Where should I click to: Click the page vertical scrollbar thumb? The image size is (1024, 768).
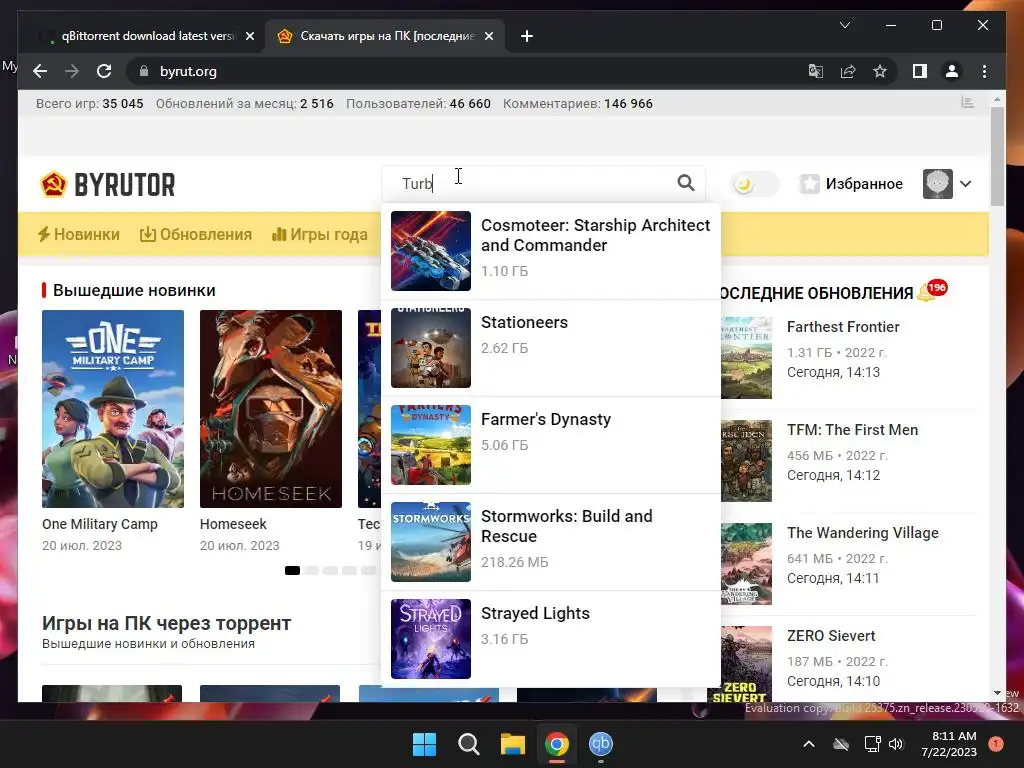(997, 157)
